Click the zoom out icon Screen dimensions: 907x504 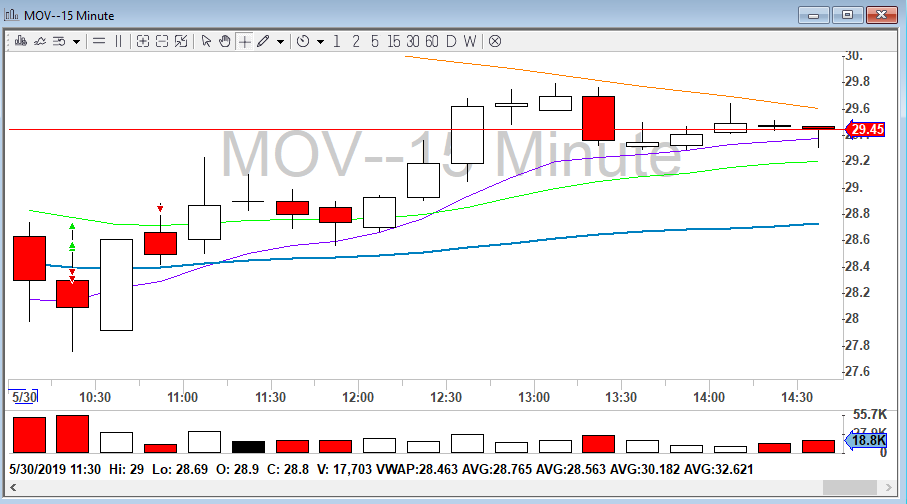162,41
